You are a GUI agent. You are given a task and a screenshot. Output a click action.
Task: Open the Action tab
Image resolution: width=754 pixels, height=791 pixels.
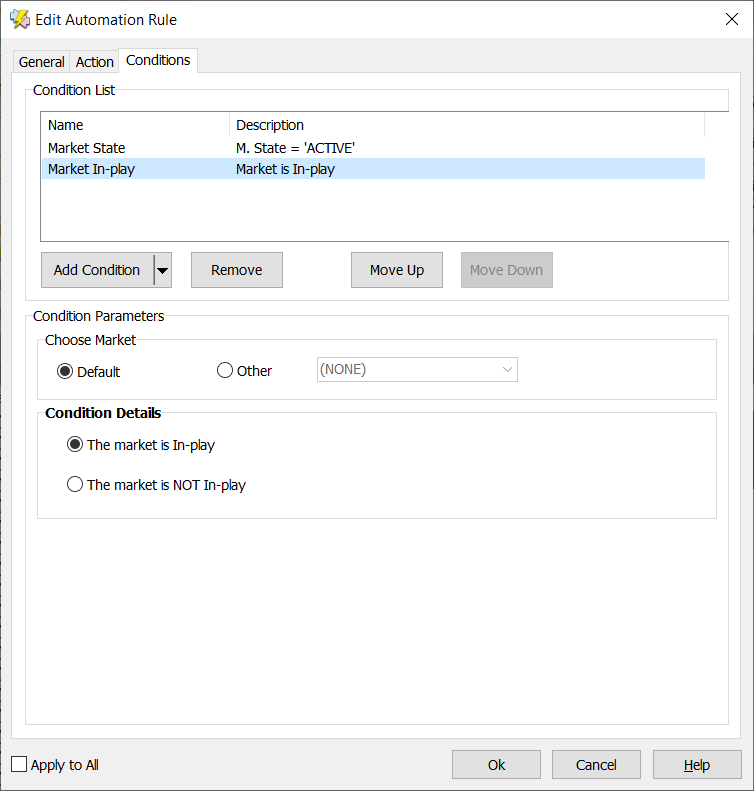[95, 62]
